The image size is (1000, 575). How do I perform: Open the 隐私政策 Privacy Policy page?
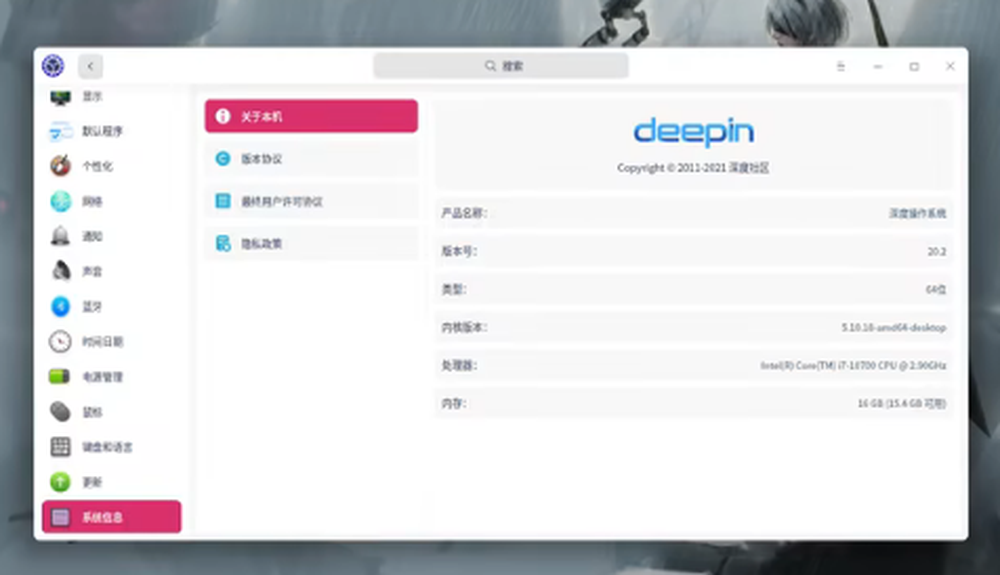tap(311, 244)
